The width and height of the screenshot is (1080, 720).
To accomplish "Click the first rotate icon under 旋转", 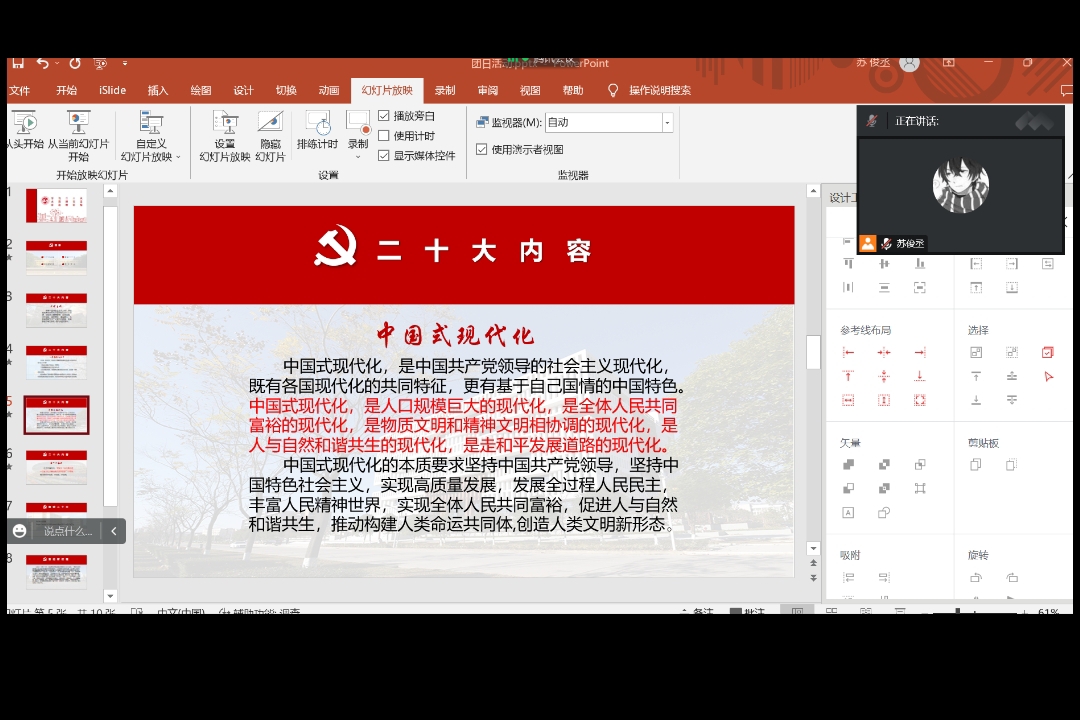I will coord(976,577).
